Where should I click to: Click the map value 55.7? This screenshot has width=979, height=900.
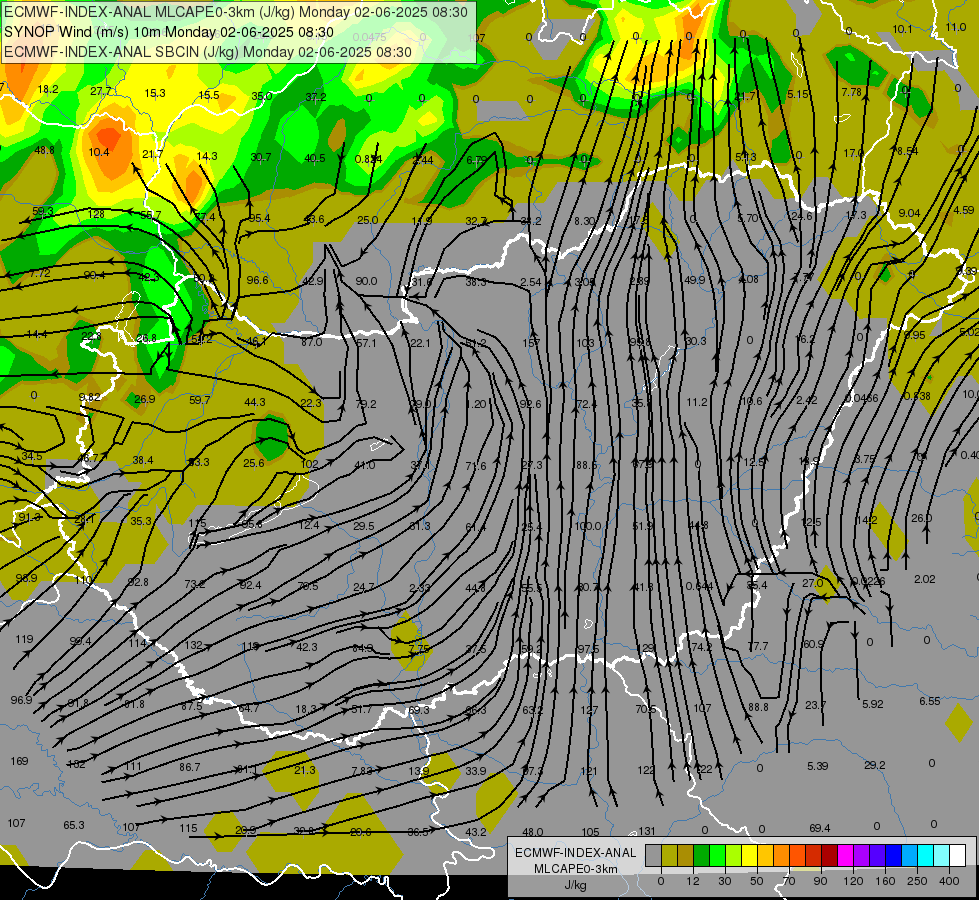(x=150, y=215)
